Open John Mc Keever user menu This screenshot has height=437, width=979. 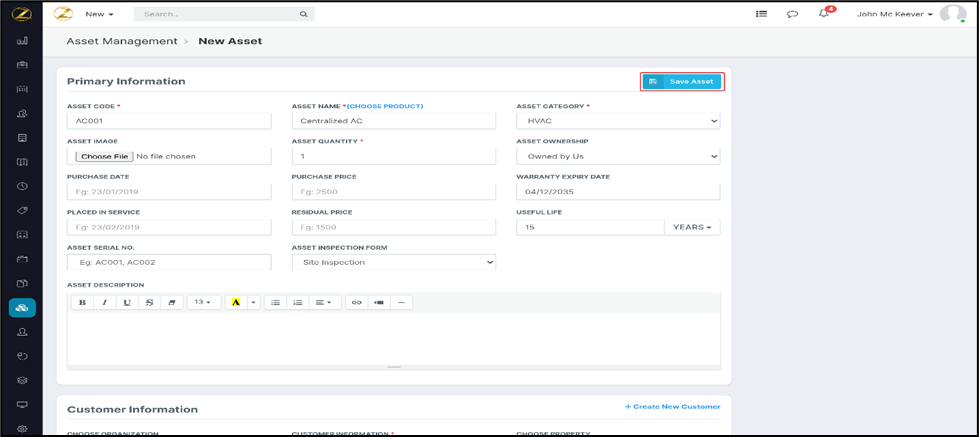click(895, 14)
